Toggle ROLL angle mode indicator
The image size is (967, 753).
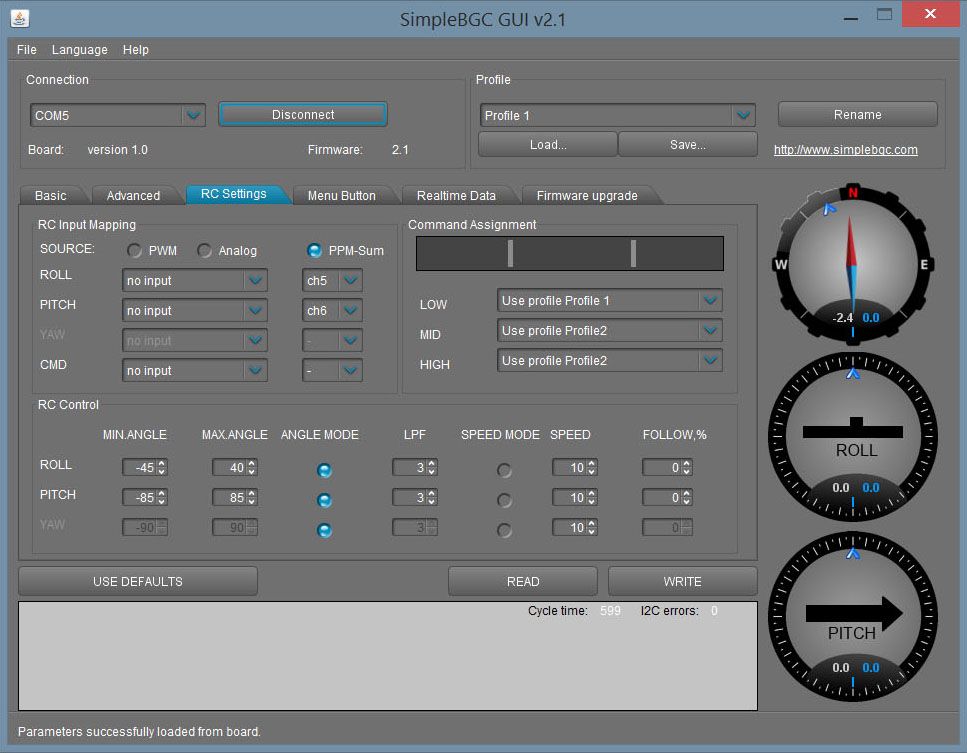click(x=323, y=467)
